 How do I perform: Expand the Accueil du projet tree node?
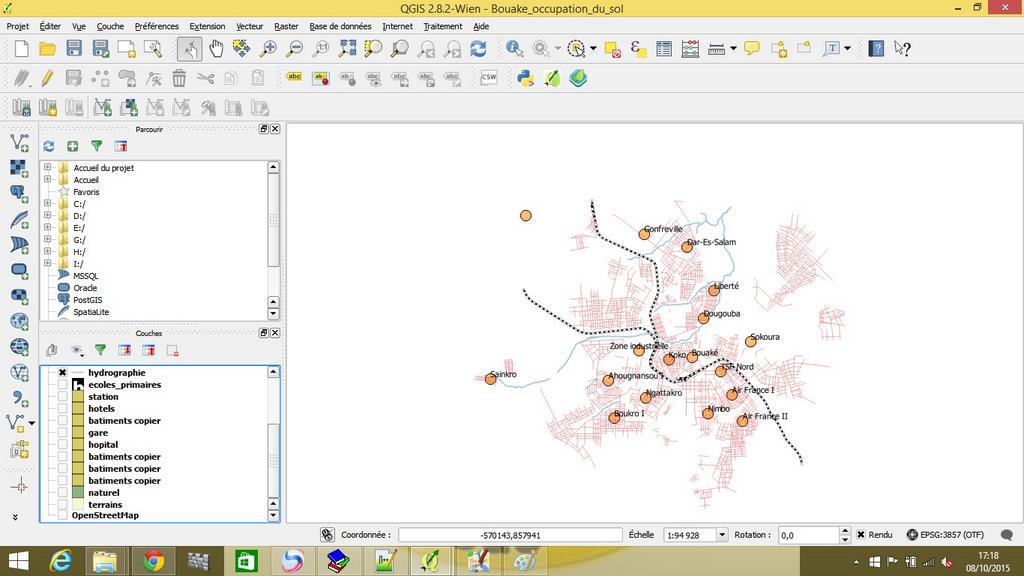click(x=47, y=167)
